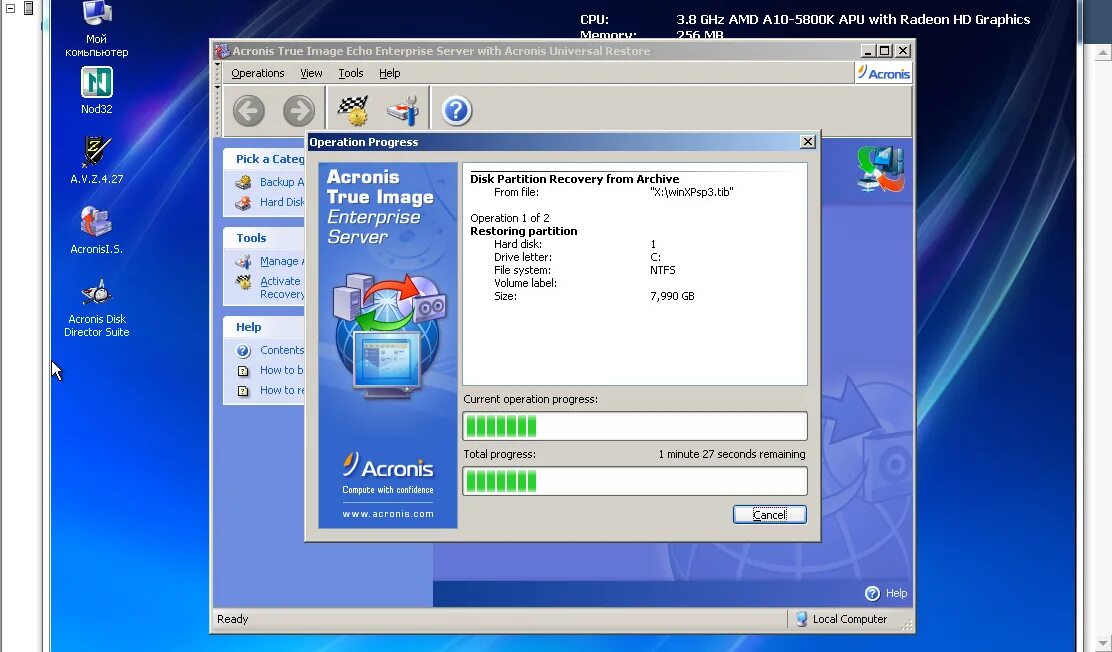Click the Acronis logo in menu bar
Viewport: 1112px width, 652px height.
(x=884, y=73)
